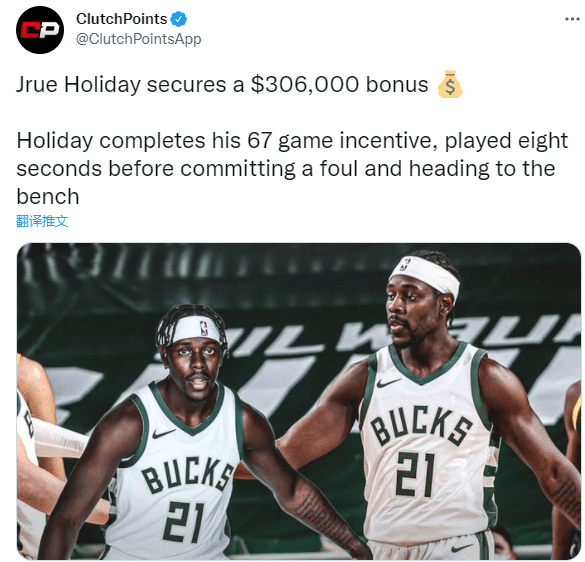585x562 pixels.
Task: Open the attached Bucks players photo
Action: [299, 402]
